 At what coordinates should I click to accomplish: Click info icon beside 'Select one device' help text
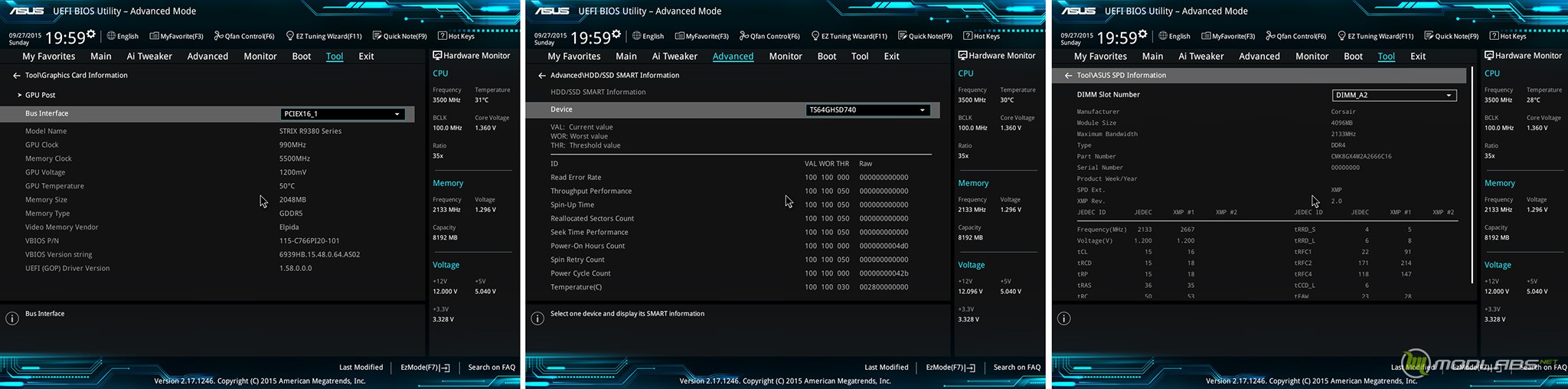click(x=537, y=318)
